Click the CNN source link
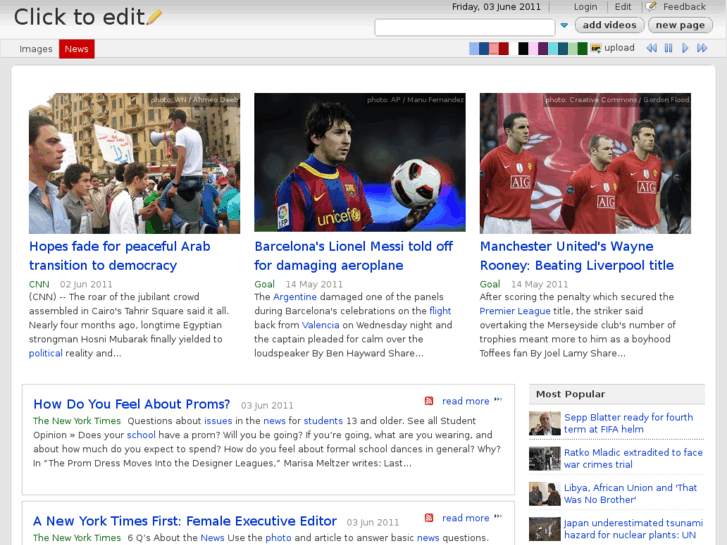 tap(39, 284)
